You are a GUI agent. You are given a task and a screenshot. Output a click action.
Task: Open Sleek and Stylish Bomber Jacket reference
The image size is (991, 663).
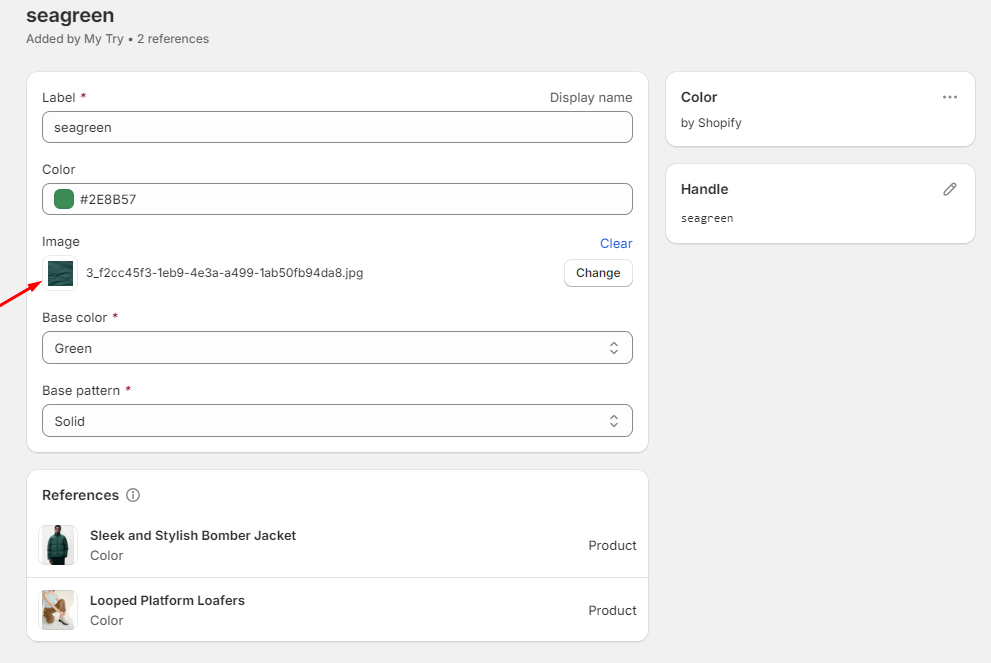[x=193, y=536]
